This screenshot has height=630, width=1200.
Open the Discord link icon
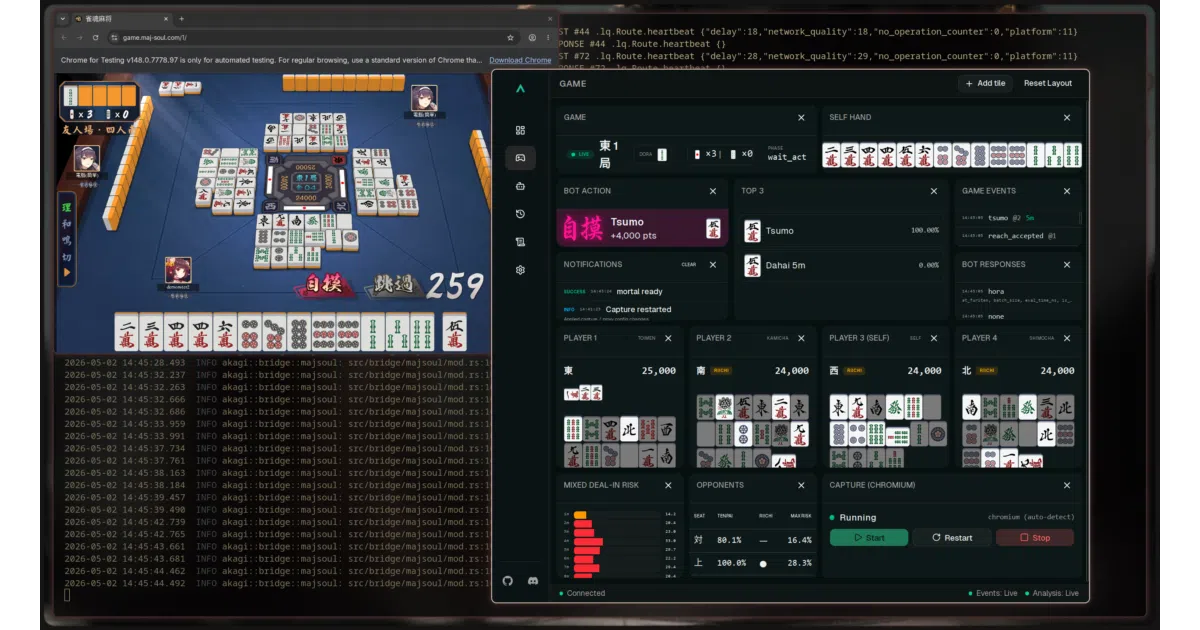click(533, 581)
